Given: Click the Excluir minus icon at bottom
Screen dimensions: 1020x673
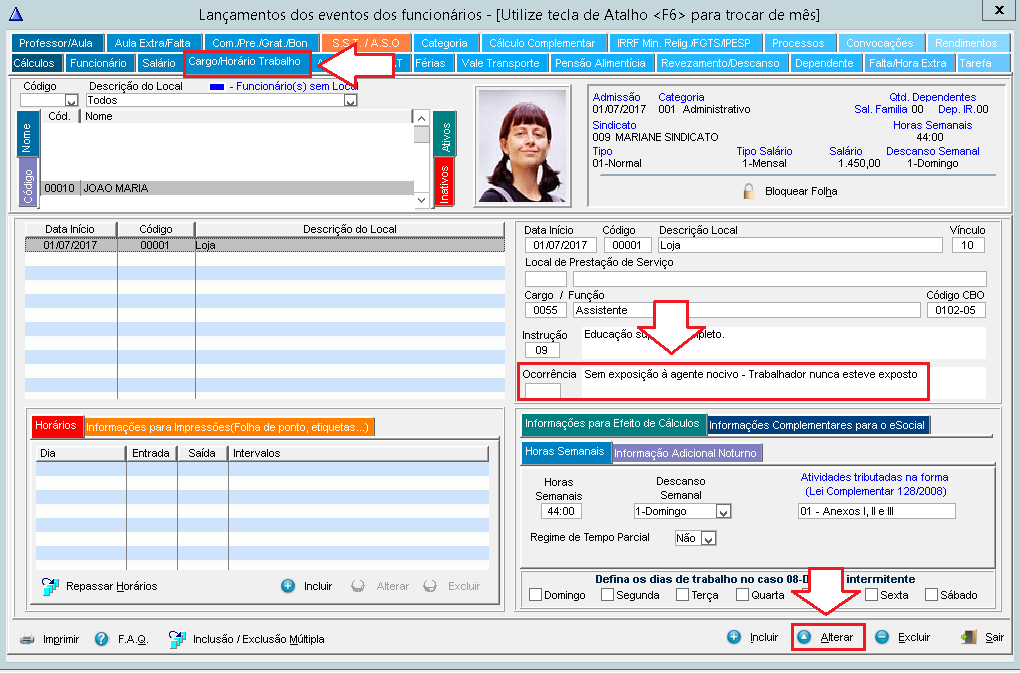Looking at the screenshot, I should pyautogui.click(x=882, y=637).
